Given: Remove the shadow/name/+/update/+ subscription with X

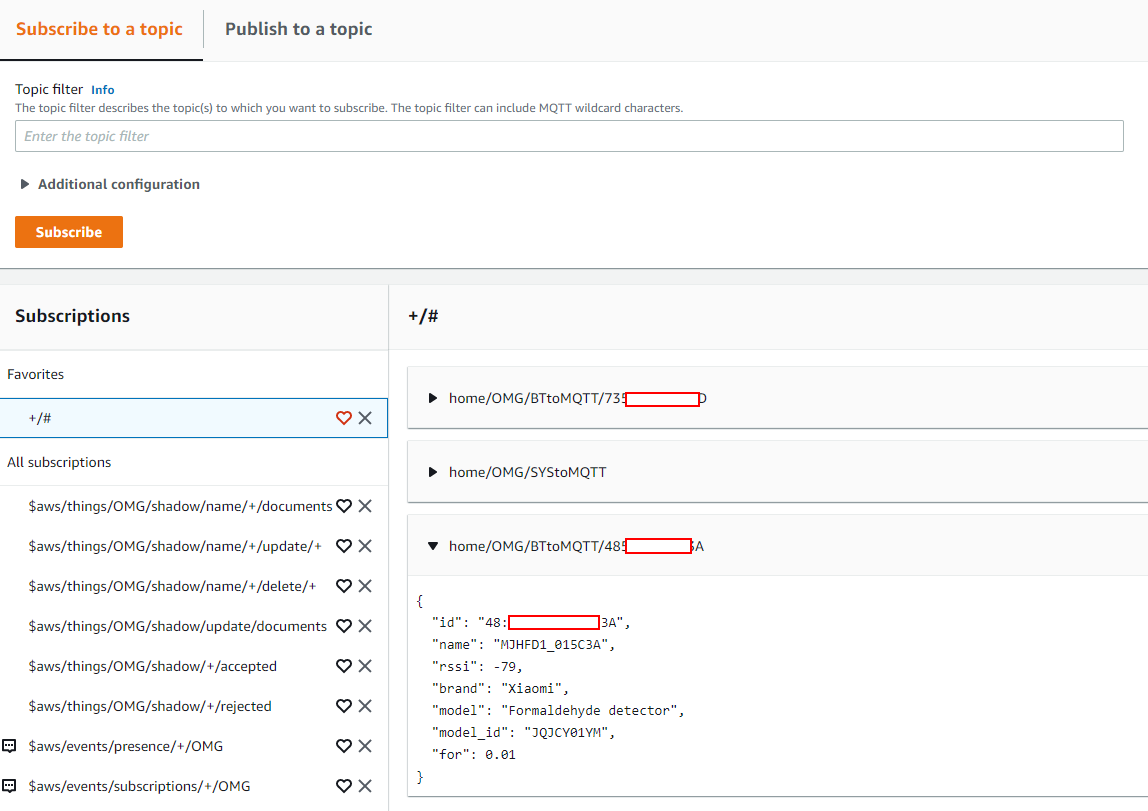Looking at the screenshot, I should pyautogui.click(x=365, y=546).
